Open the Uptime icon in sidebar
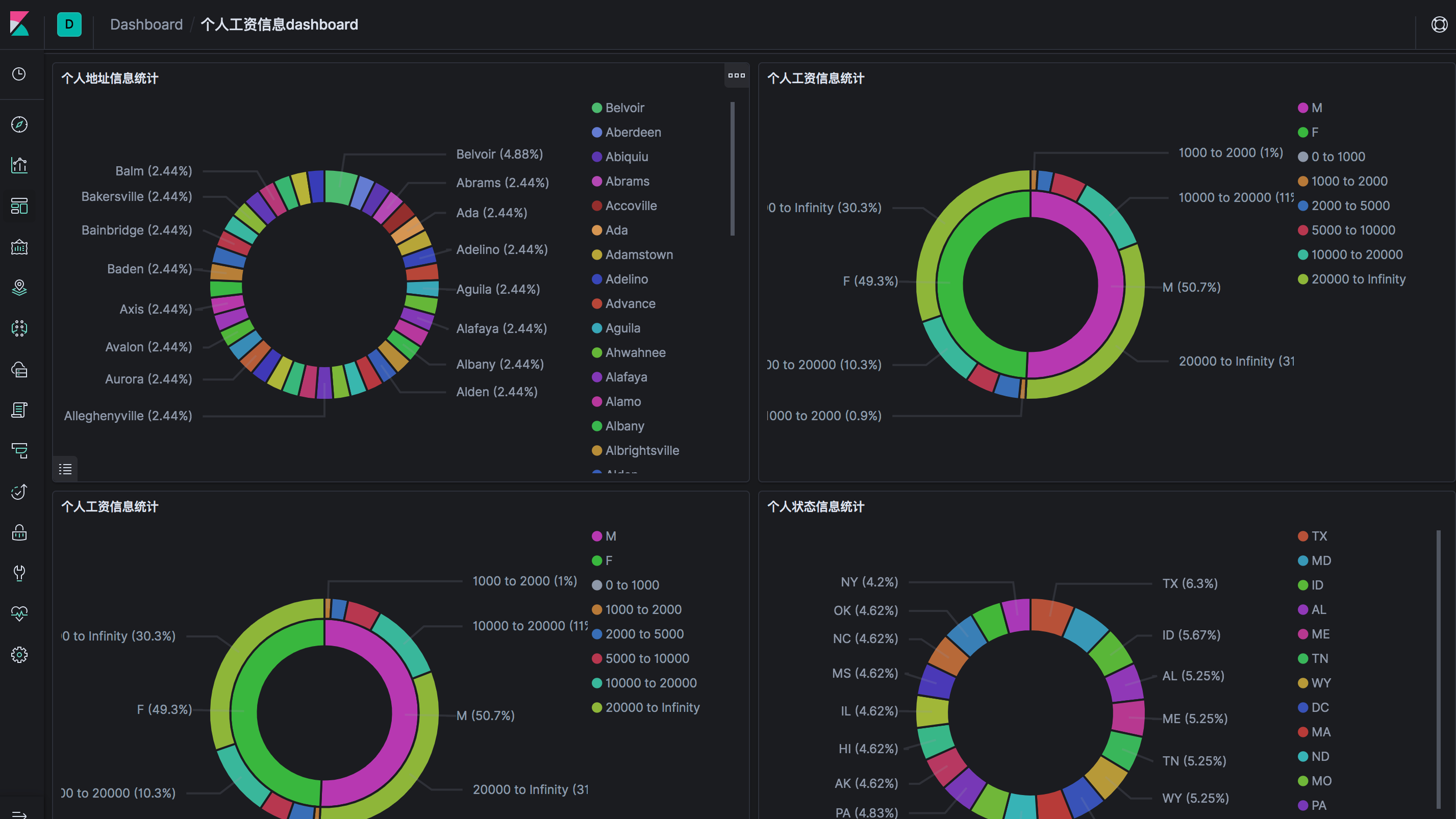The height and width of the screenshot is (819, 1456). coord(19,492)
